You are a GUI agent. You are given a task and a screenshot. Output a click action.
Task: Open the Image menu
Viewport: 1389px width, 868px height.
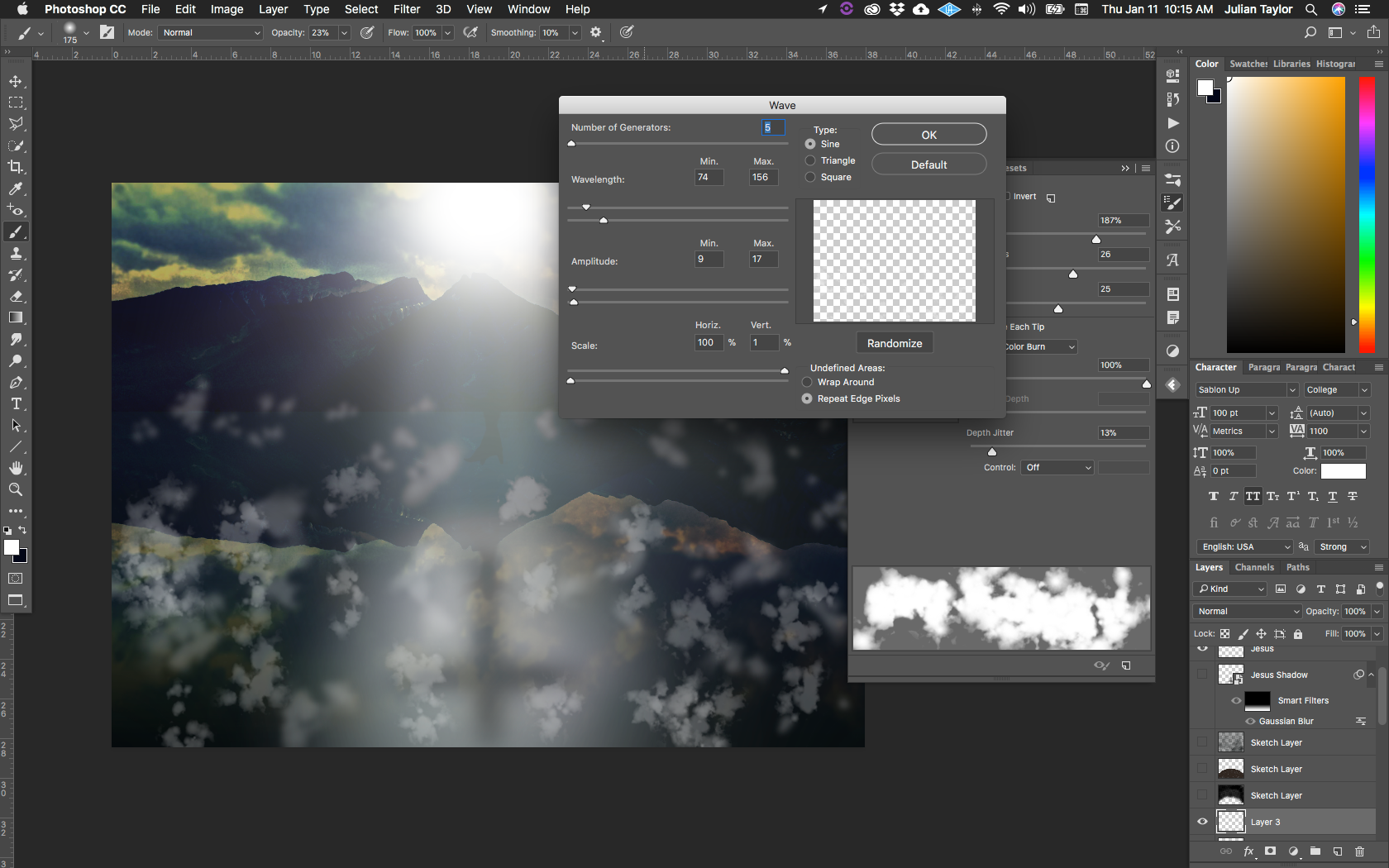click(227, 9)
